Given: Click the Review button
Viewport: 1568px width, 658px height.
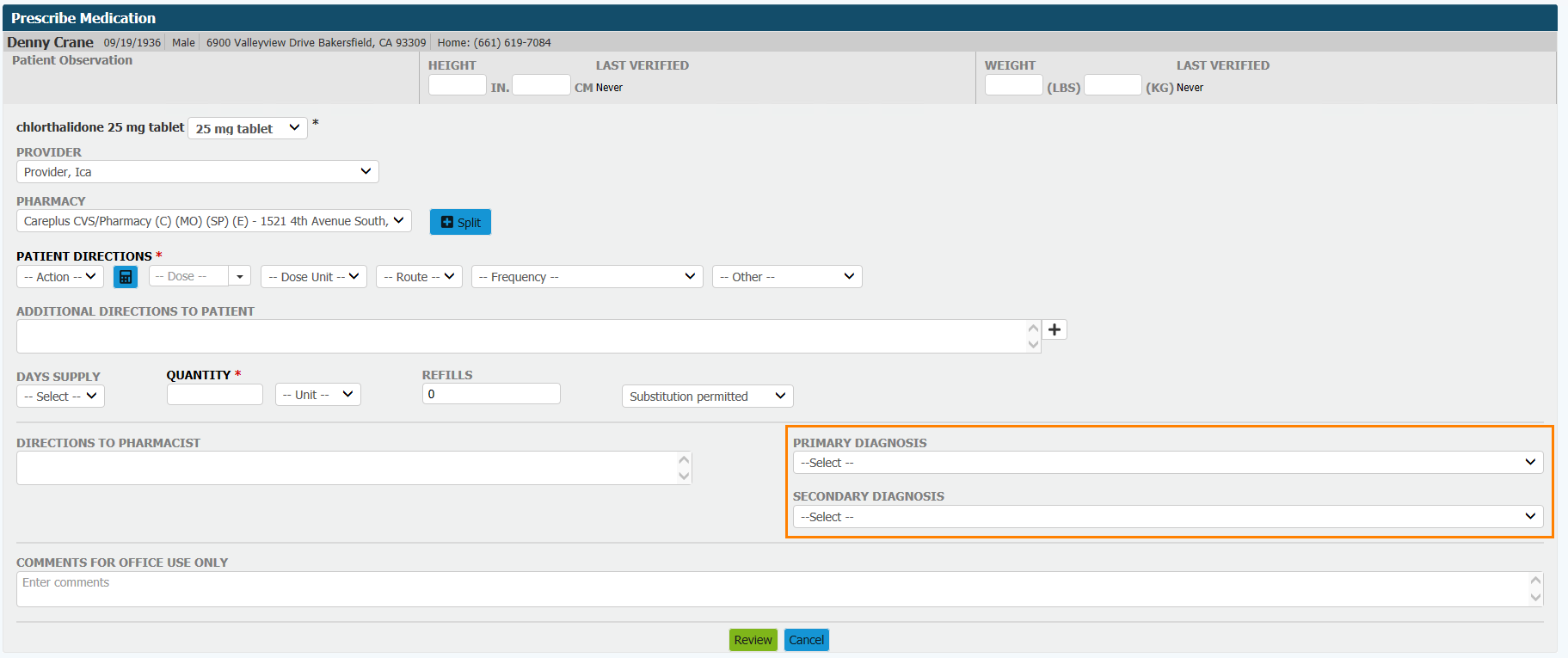Looking at the screenshot, I should [x=753, y=640].
